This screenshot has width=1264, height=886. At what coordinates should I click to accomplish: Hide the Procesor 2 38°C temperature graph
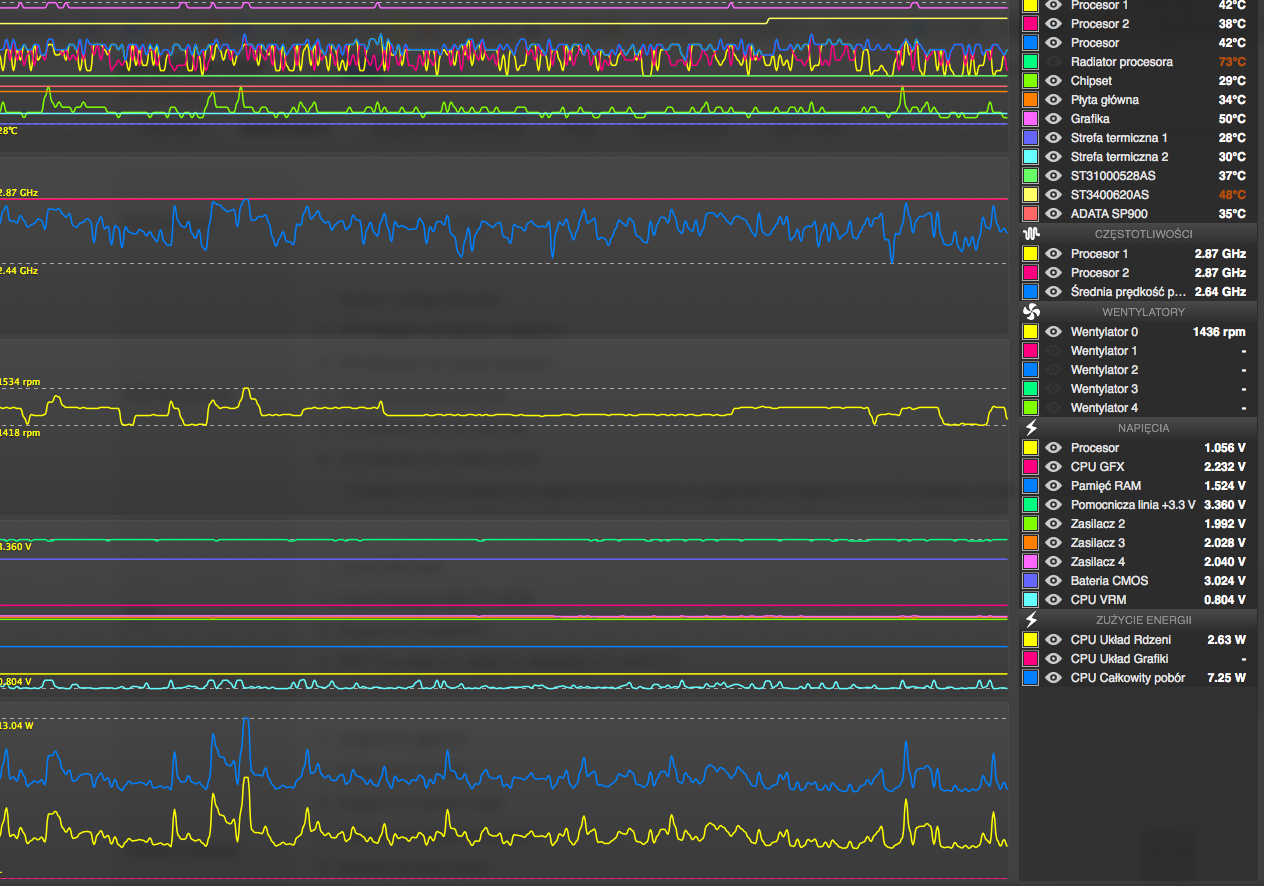pyautogui.click(x=1053, y=24)
